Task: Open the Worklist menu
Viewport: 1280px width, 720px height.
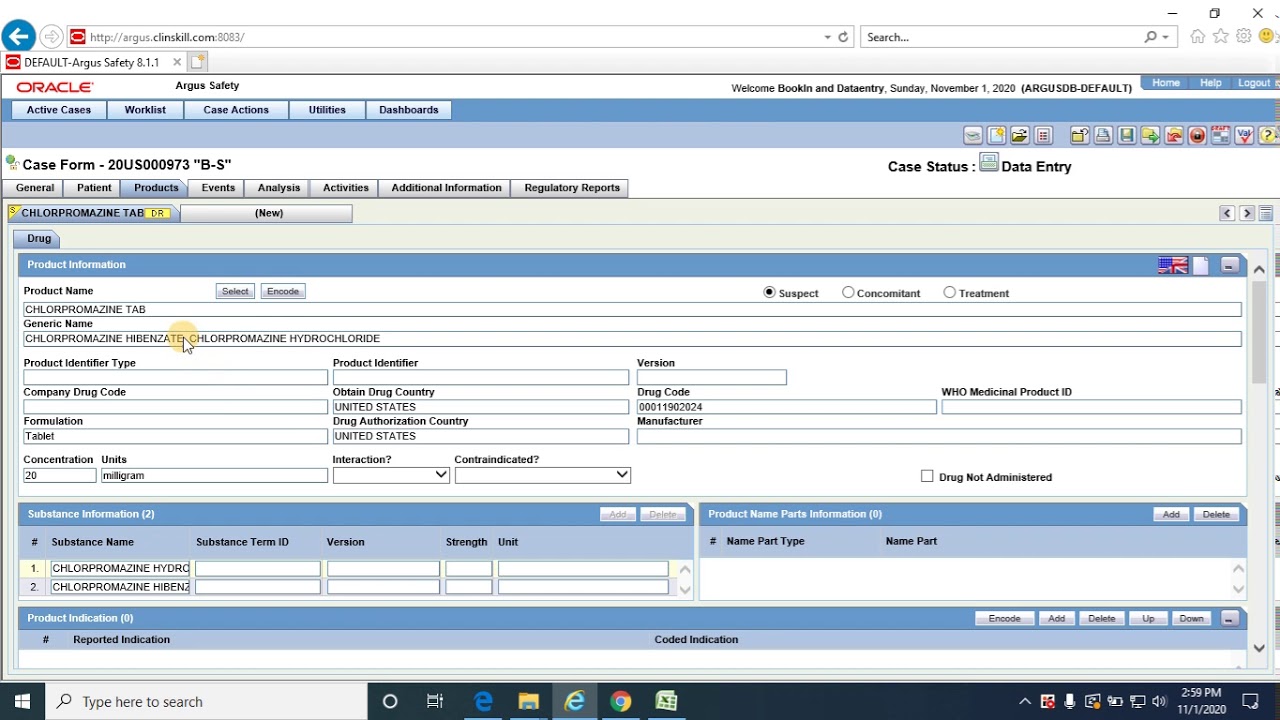Action: click(x=145, y=110)
